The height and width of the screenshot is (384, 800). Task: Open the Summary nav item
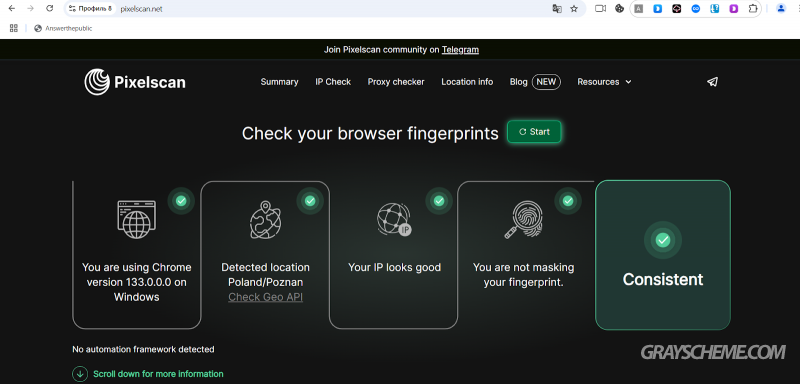(x=279, y=82)
